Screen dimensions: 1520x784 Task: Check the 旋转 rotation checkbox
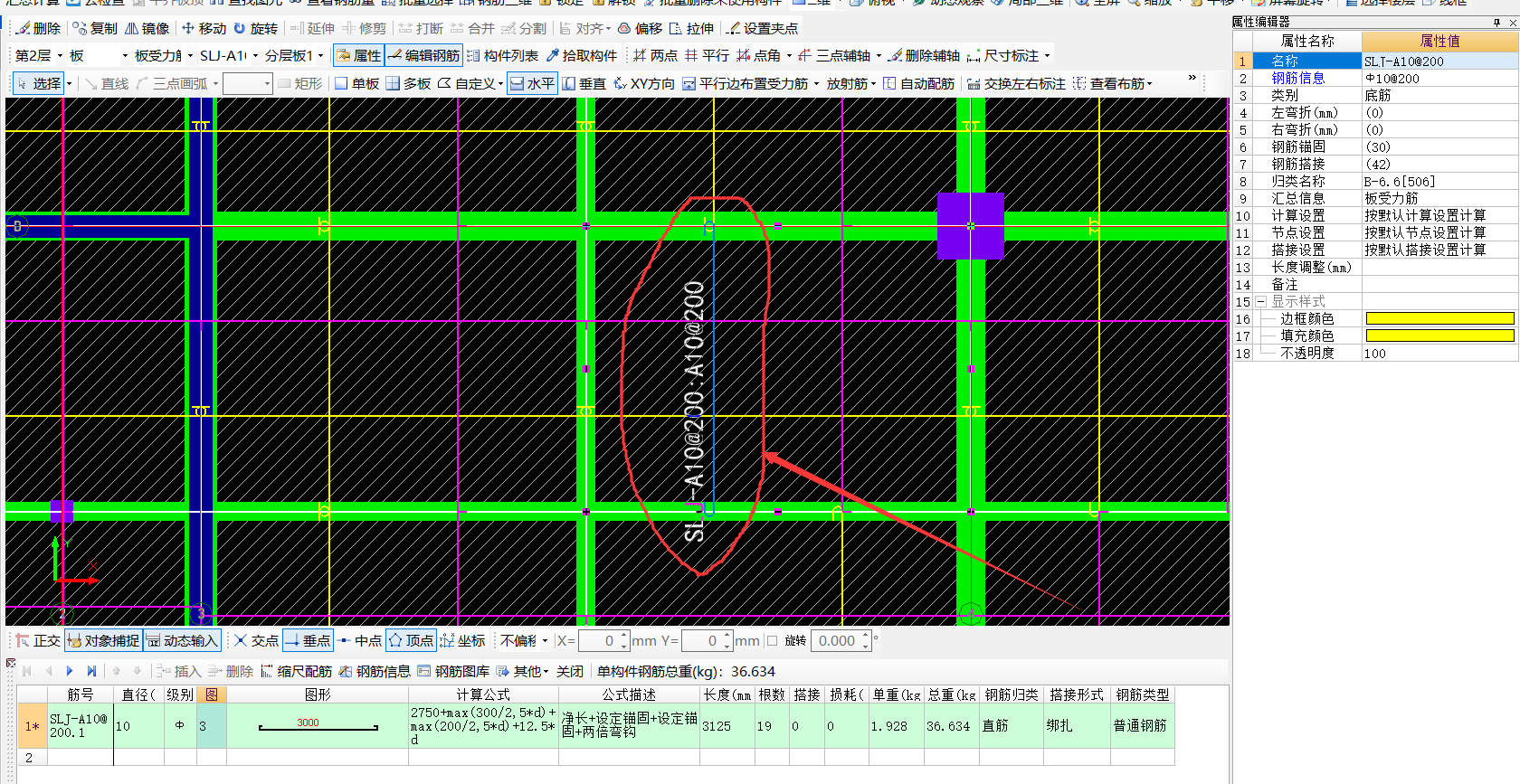pyautogui.click(x=772, y=641)
